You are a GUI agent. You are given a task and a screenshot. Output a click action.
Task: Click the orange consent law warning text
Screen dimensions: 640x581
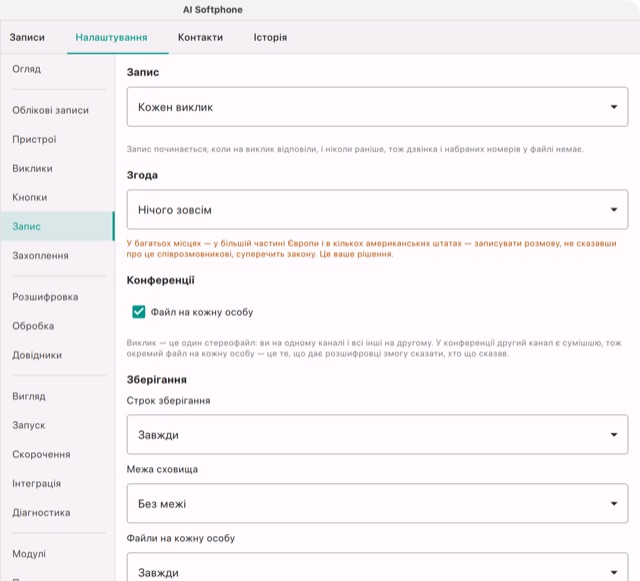(371, 249)
